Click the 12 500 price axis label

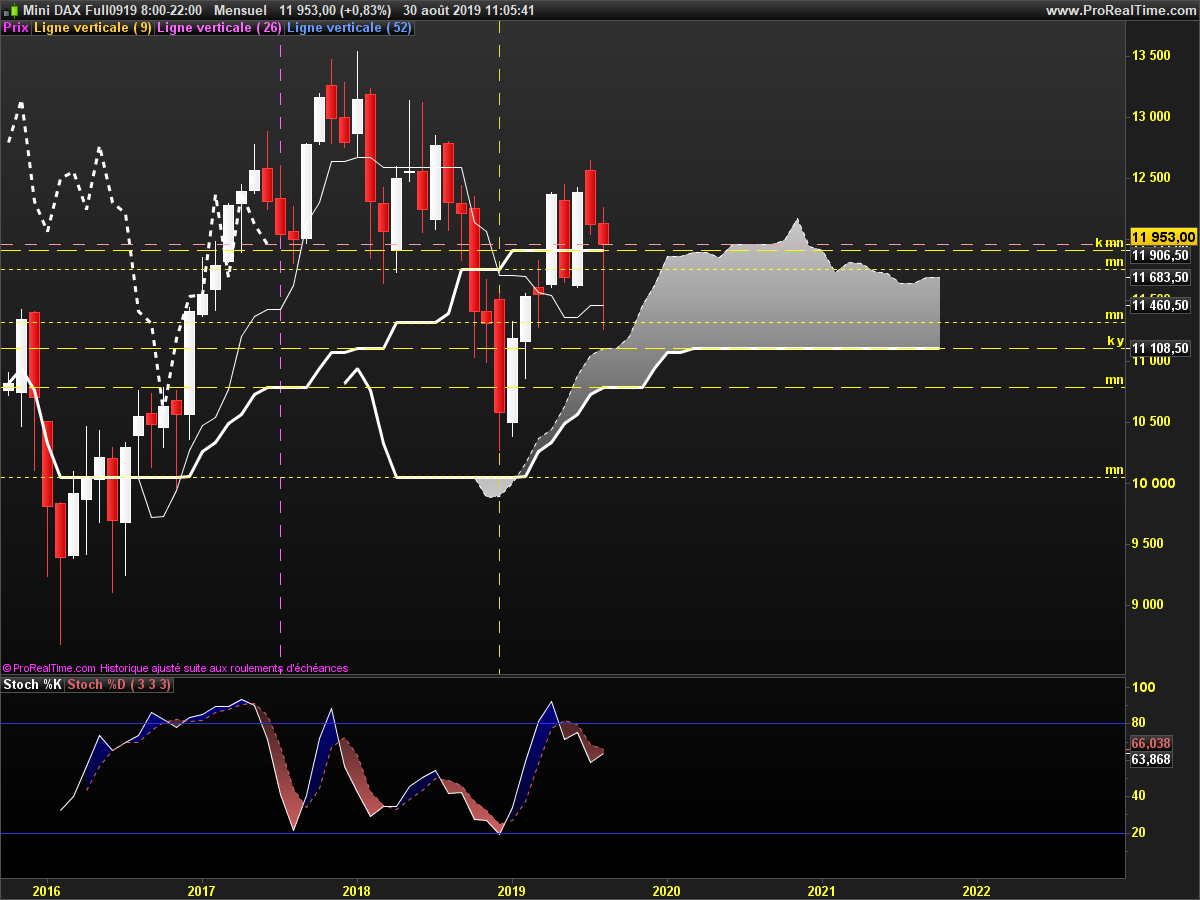pyautogui.click(x=1150, y=177)
